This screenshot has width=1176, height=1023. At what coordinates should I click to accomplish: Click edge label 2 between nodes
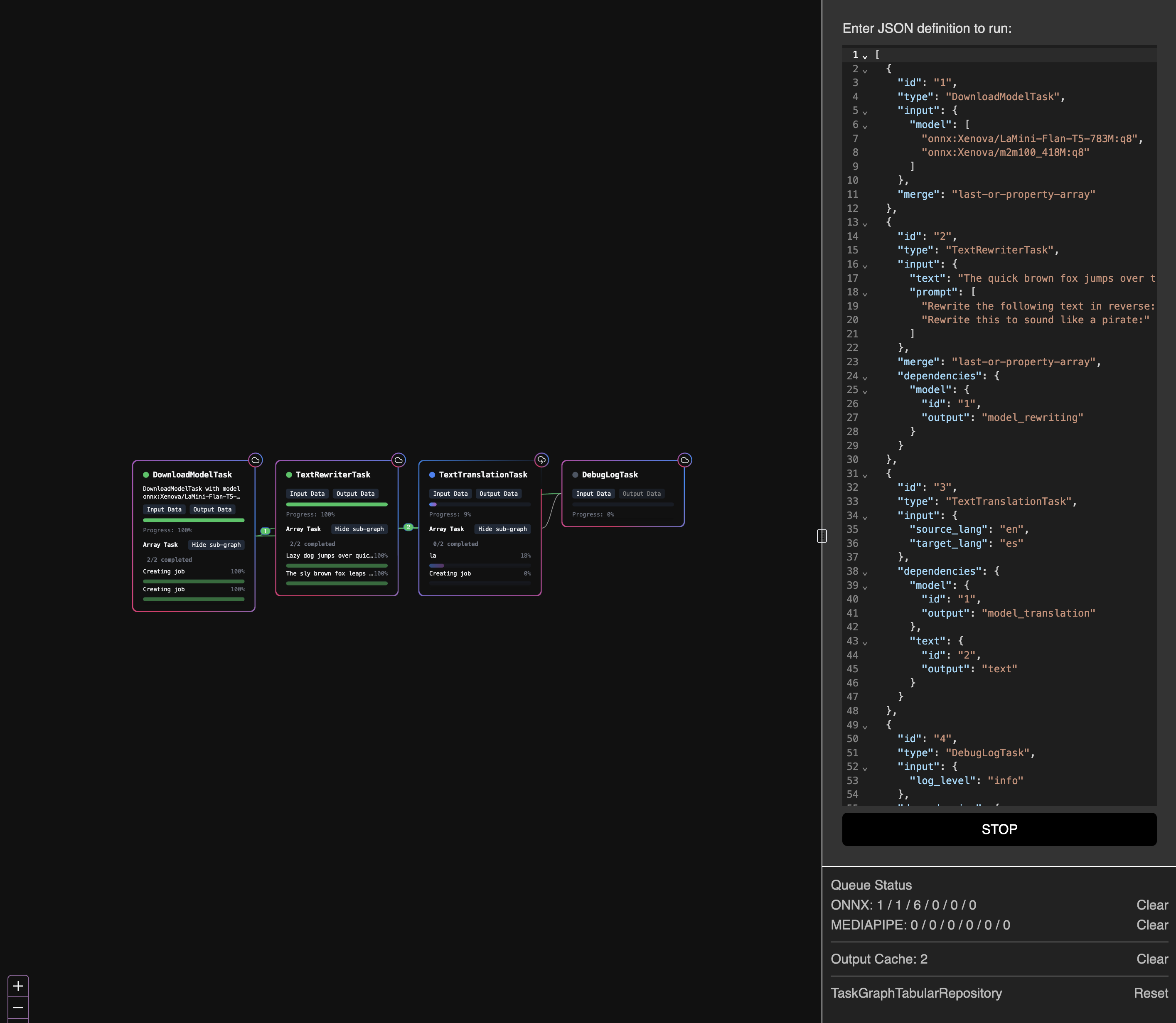(x=408, y=527)
